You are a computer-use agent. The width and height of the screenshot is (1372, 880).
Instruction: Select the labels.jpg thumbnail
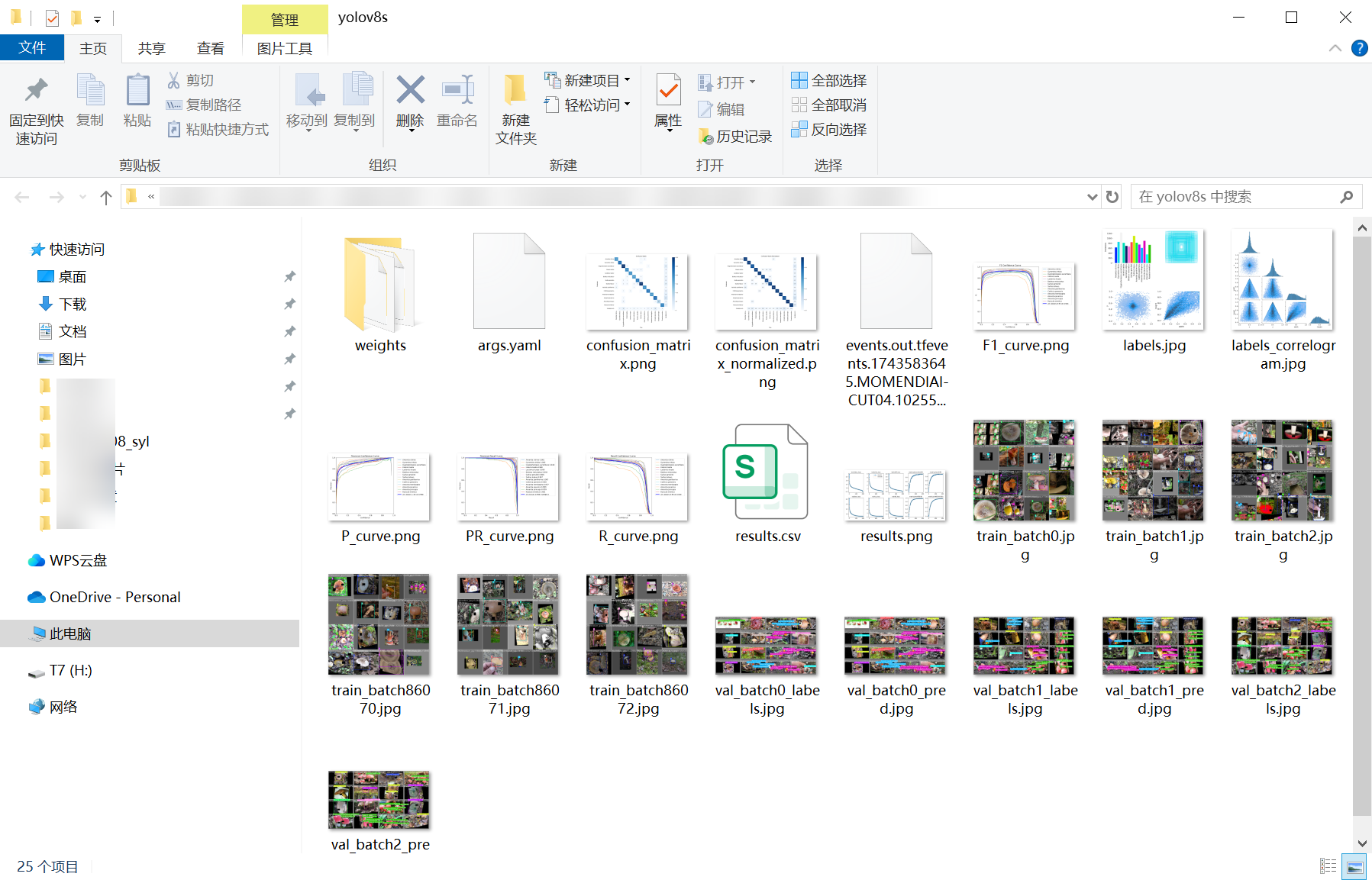pyautogui.click(x=1154, y=280)
